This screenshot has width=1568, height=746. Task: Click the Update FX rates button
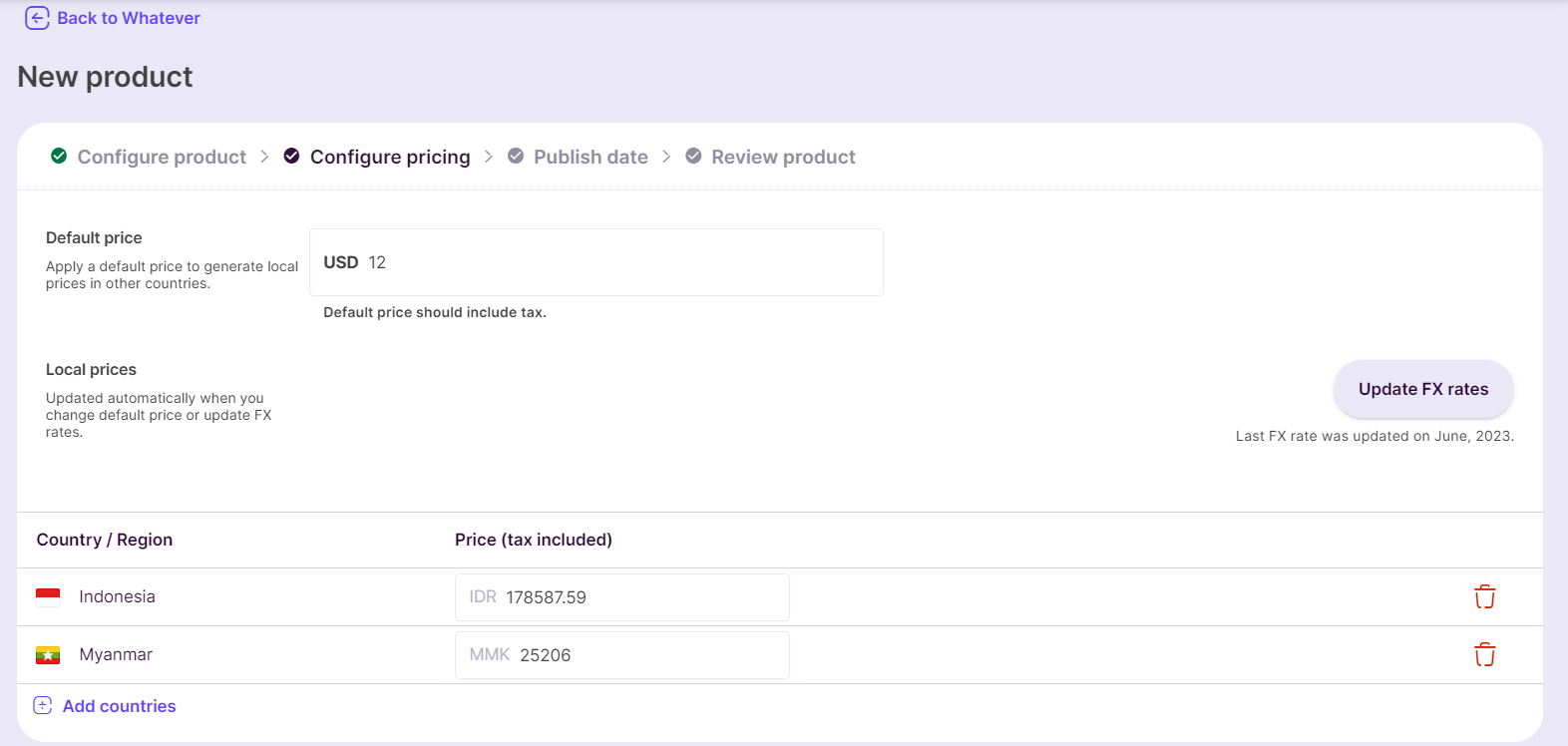pos(1423,389)
